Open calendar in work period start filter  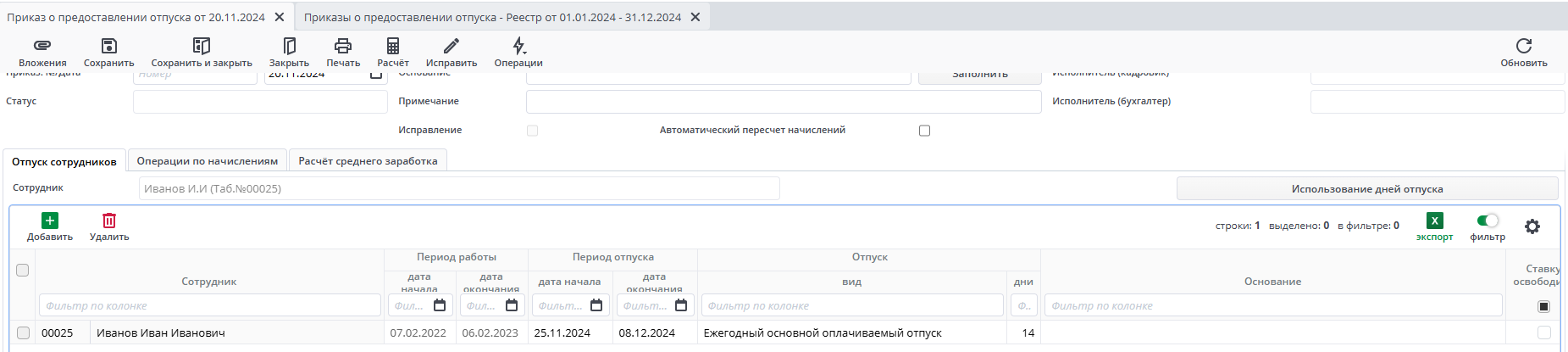pos(440,305)
